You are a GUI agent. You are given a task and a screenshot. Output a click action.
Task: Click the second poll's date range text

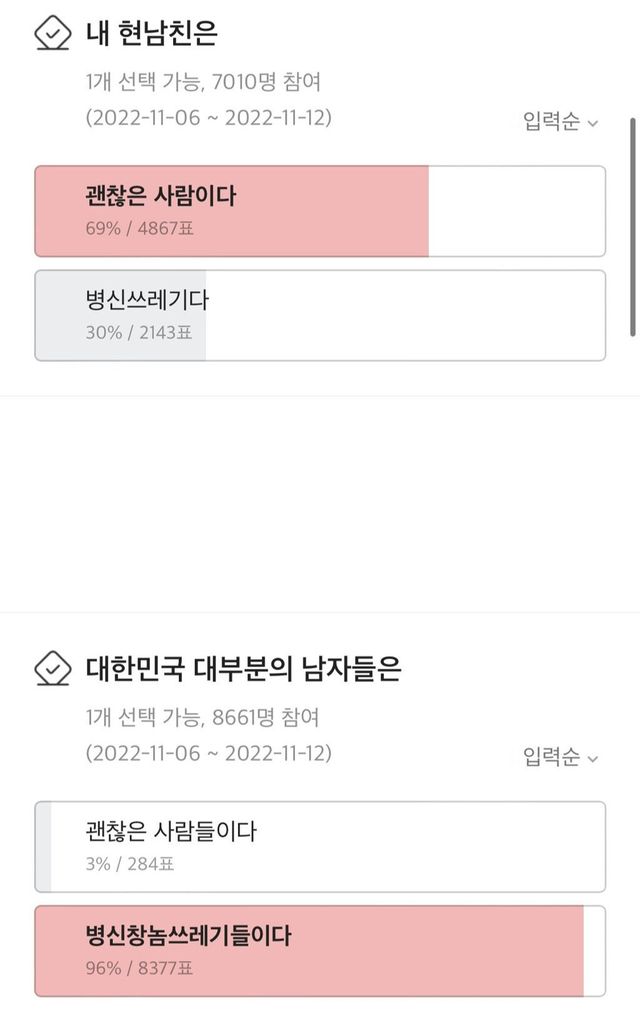point(208,752)
